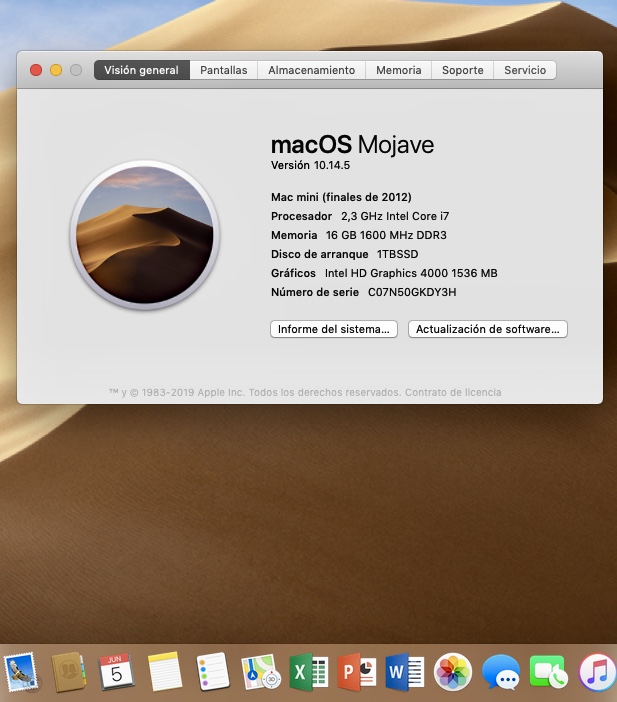Minimize the window with yellow button
Screen dimensions: 617x702
click(x=56, y=70)
